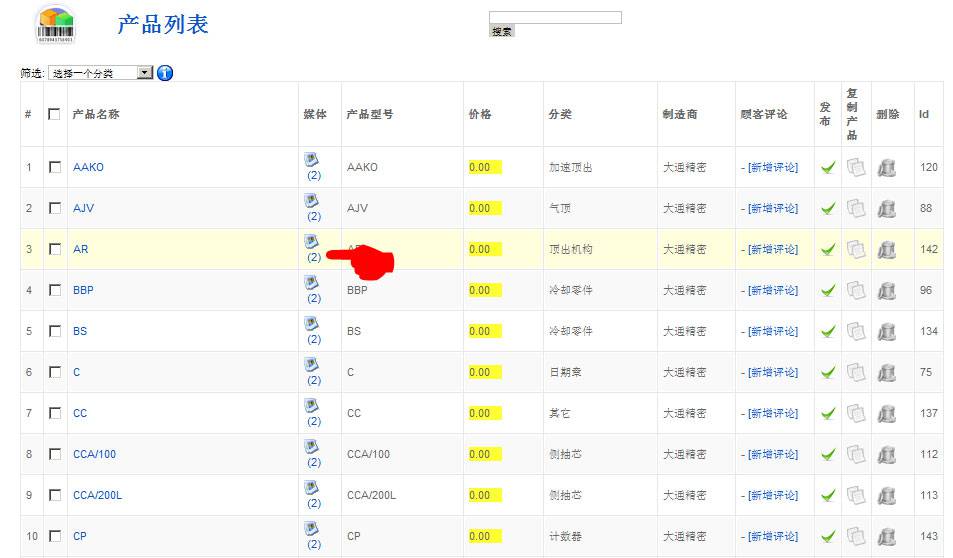Click add review link for CCA/200L
The image size is (953, 558).
coord(772,495)
